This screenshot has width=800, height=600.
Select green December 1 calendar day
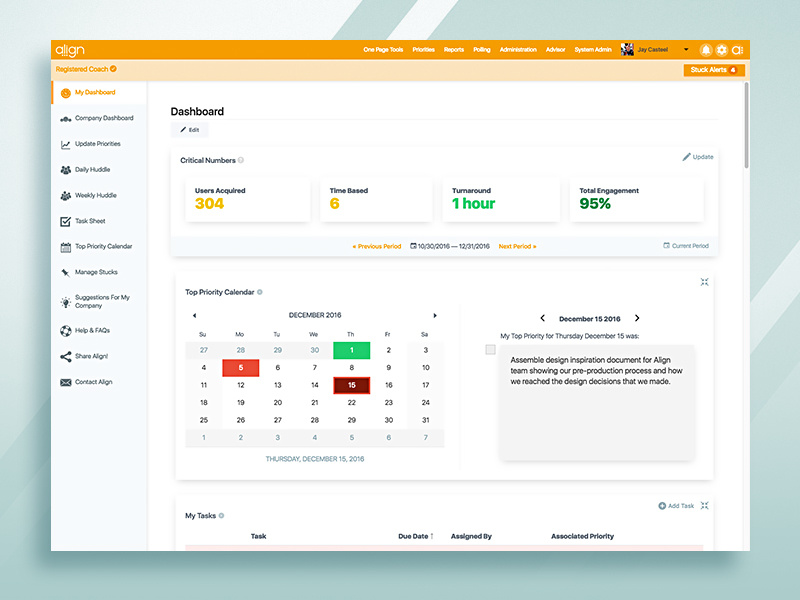pos(352,350)
